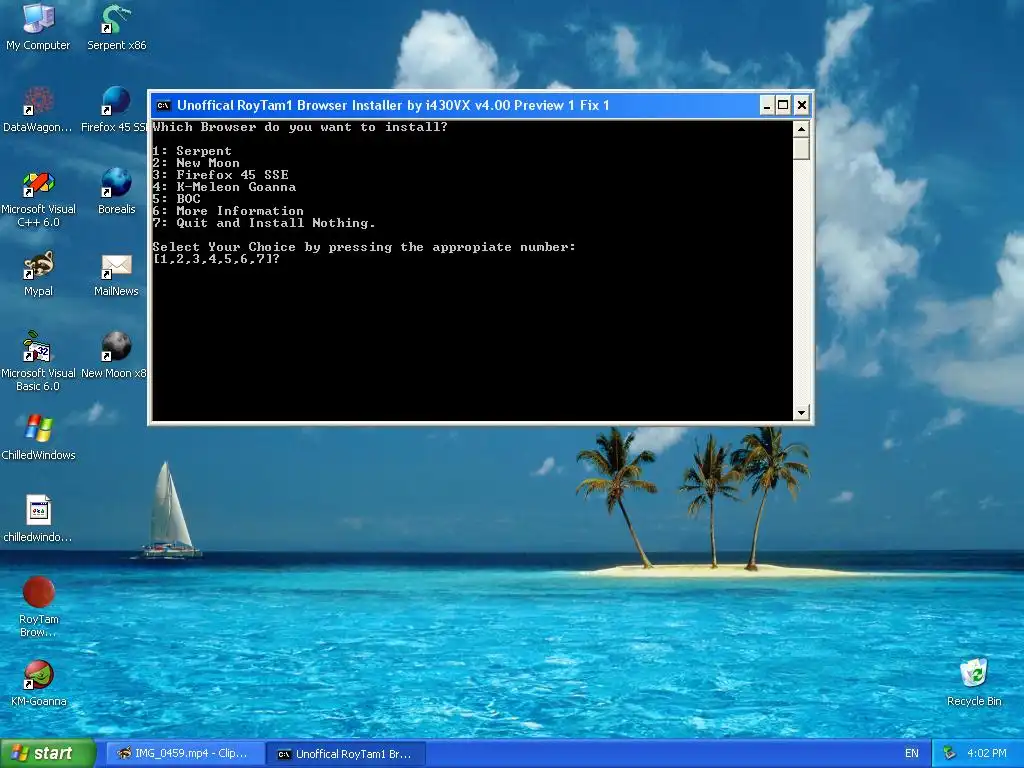Click the '5: BOC' line
1024x768 pixels.
coord(176,199)
